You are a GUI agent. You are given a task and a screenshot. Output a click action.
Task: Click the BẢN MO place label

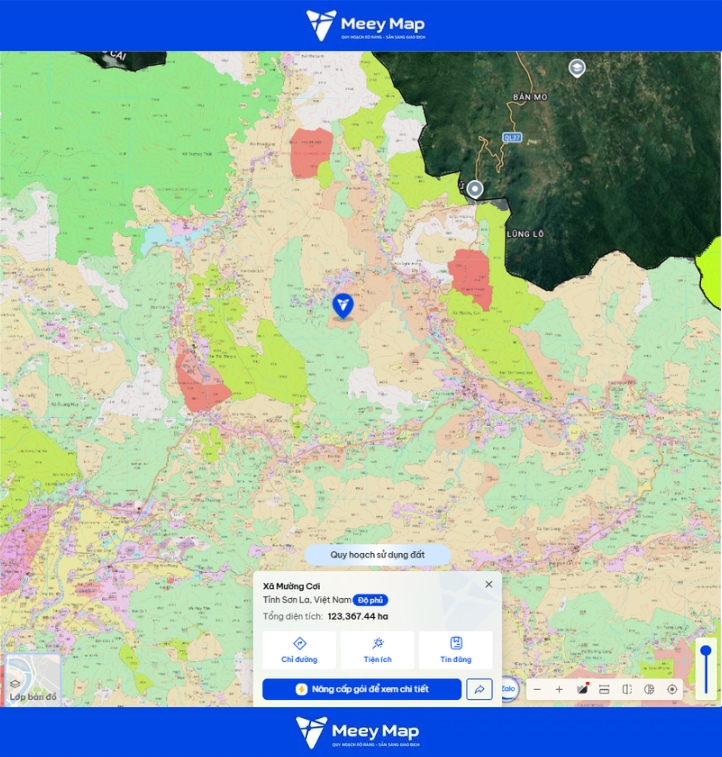click(x=530, y=97)
